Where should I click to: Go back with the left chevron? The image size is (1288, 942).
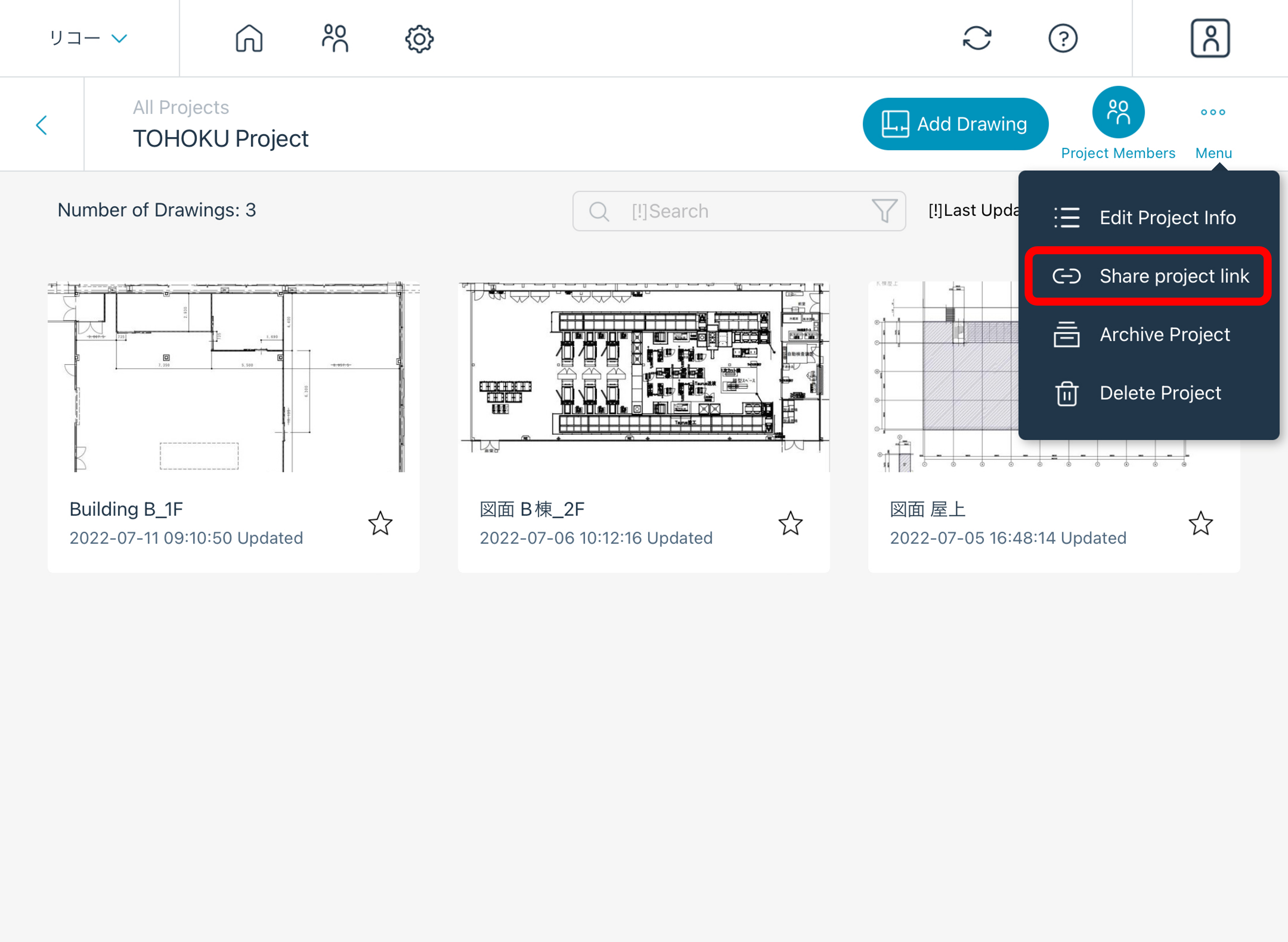41,125
